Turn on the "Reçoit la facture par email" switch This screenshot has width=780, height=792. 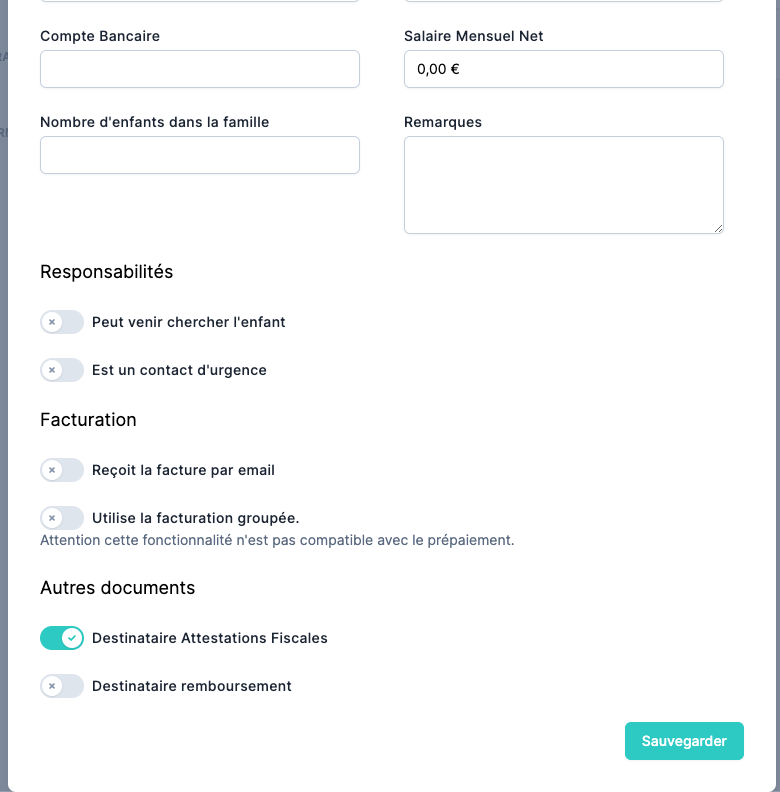coord(62,470)
